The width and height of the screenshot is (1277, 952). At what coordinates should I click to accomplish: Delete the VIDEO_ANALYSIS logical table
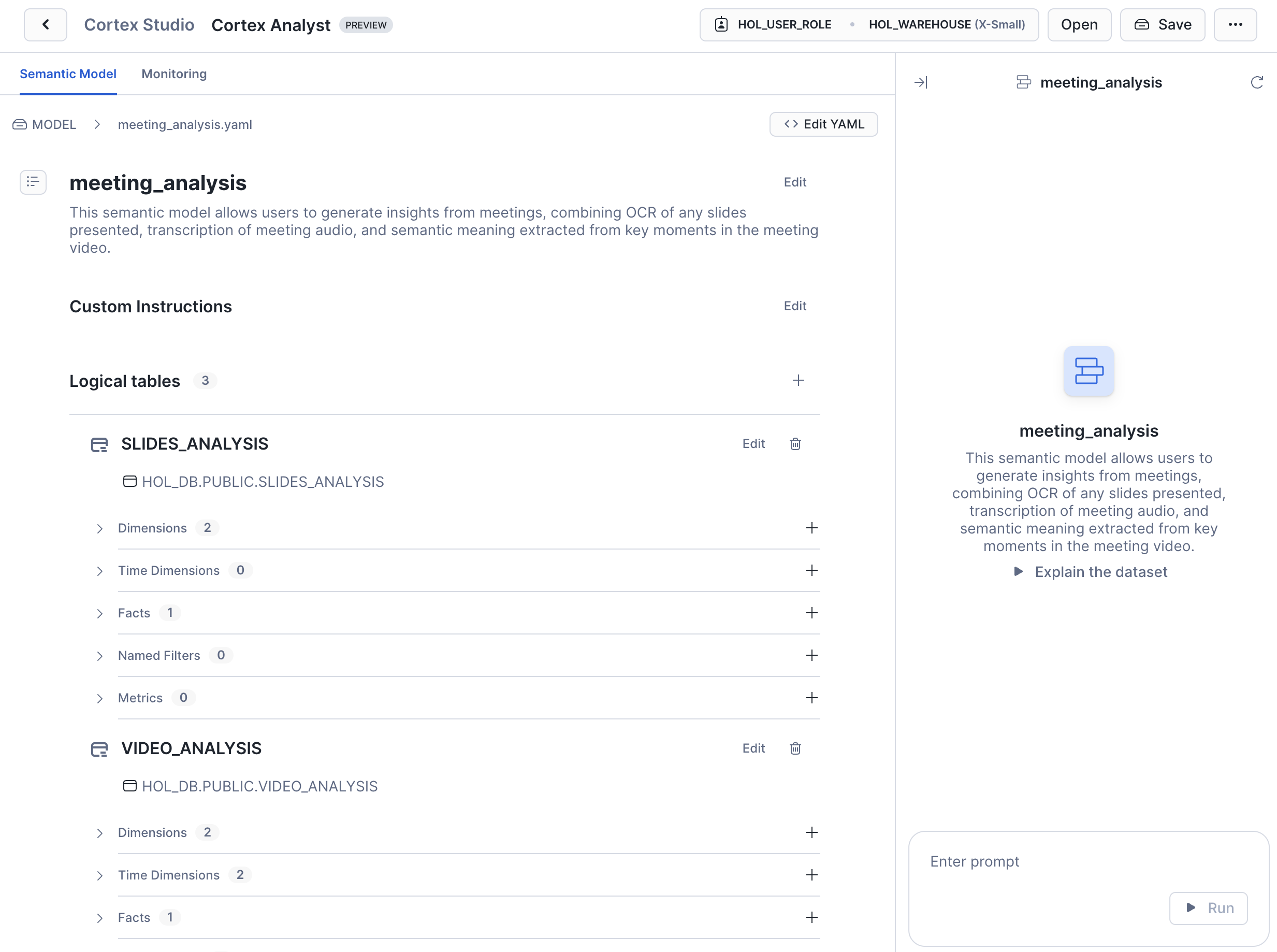(795, 748)
